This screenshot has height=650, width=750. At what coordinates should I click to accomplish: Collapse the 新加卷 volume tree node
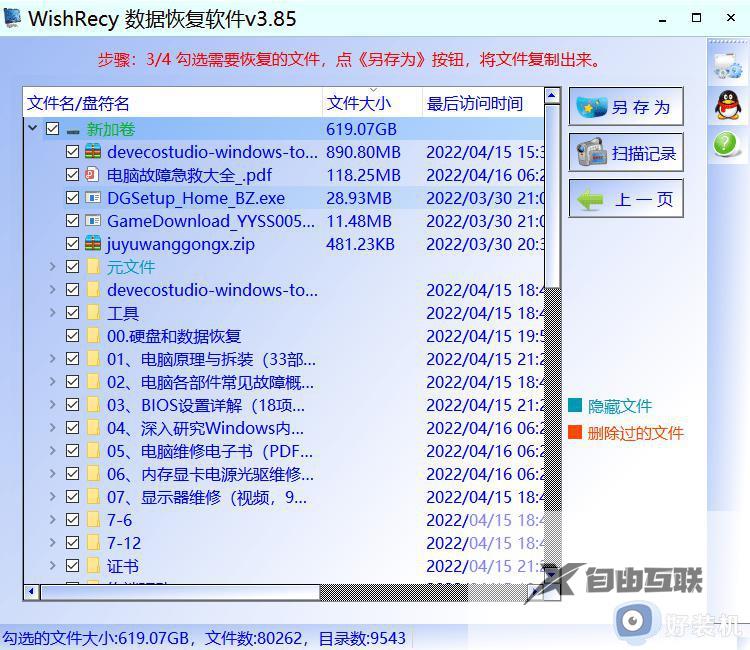click(33, 128)
